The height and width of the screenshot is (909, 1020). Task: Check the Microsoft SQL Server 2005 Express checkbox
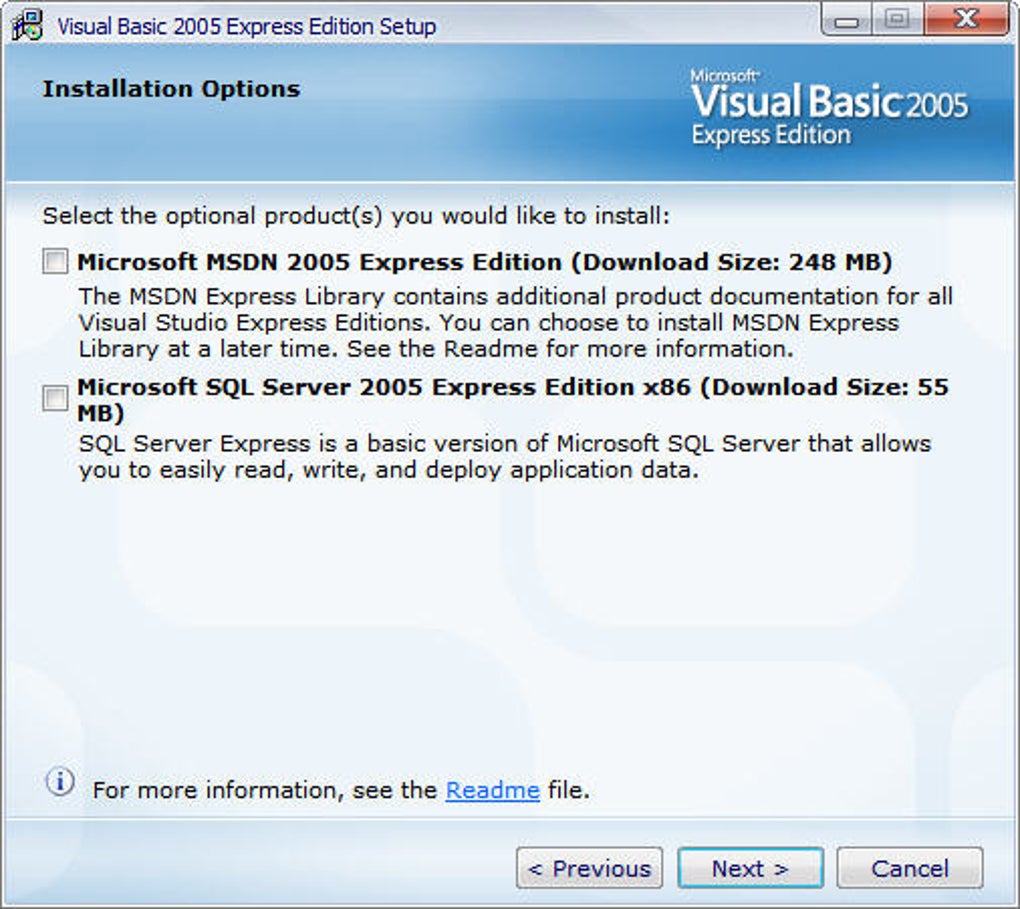click(55, 398)
